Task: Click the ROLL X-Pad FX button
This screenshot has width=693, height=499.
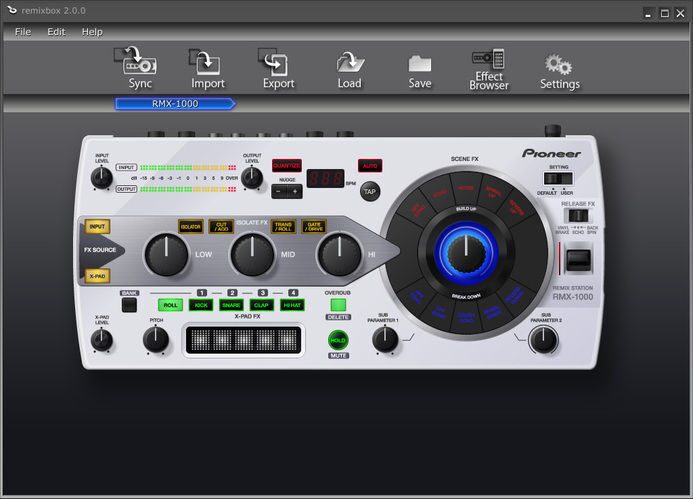Action: (170, 305)
